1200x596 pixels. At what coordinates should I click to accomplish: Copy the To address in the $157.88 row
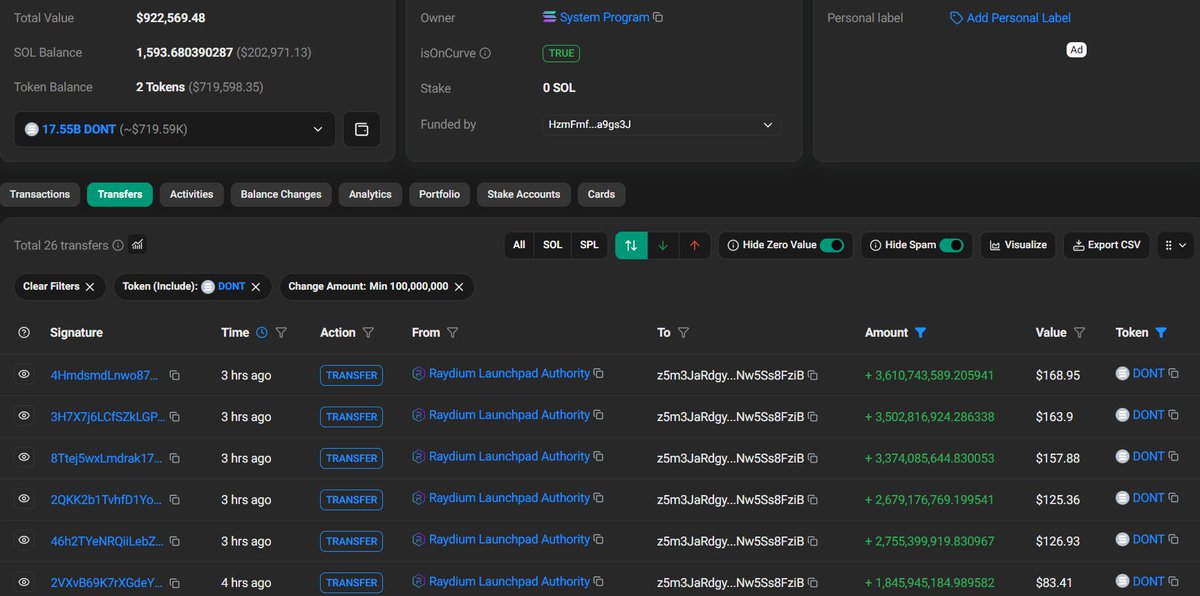[x=813, y=459]
